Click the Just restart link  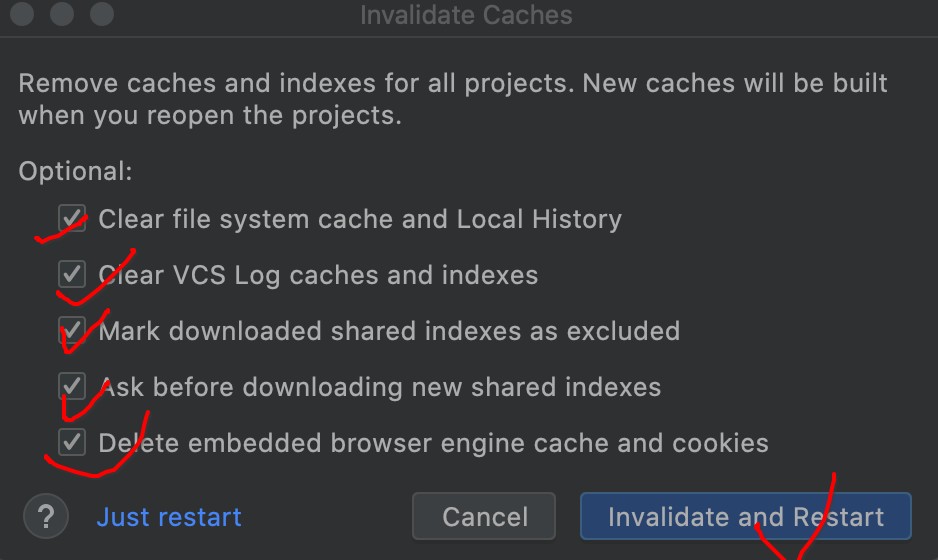pos(169,517)
